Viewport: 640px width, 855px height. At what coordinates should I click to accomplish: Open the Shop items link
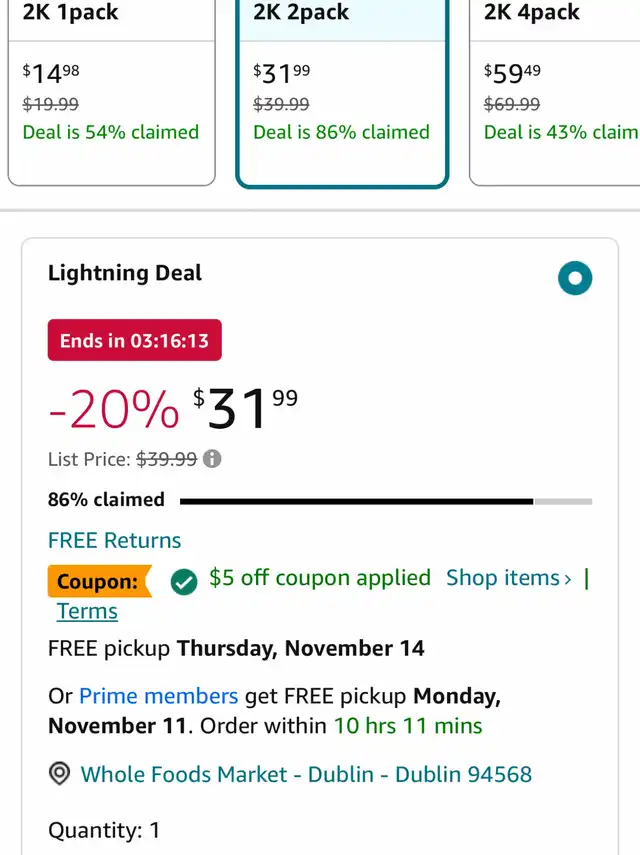(509, 578)
